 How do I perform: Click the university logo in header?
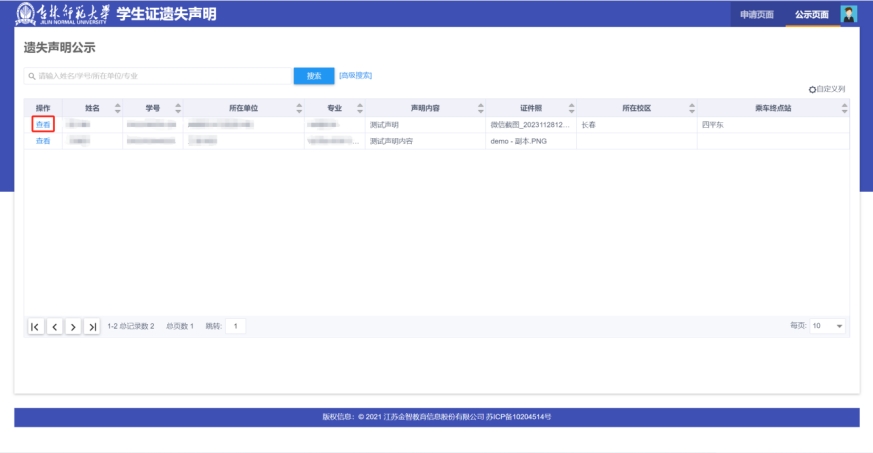tap(60, 14)
